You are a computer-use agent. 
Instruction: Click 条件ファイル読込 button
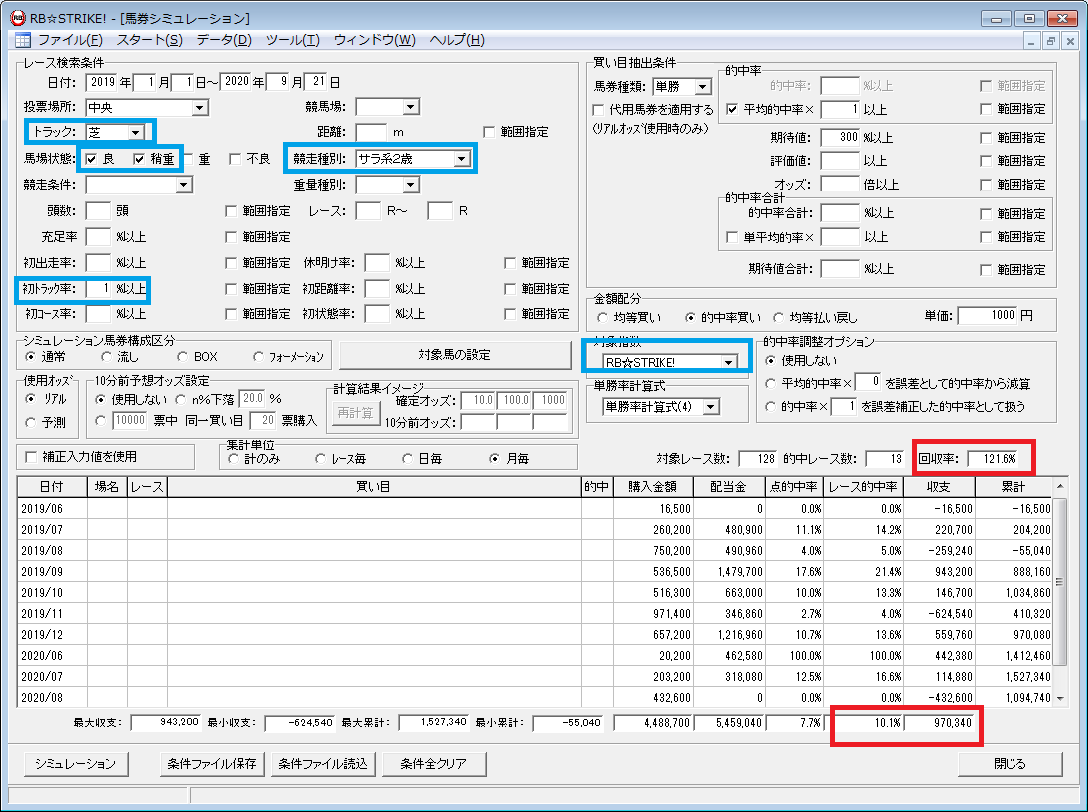pyautogui.click(x=323, y=763)
